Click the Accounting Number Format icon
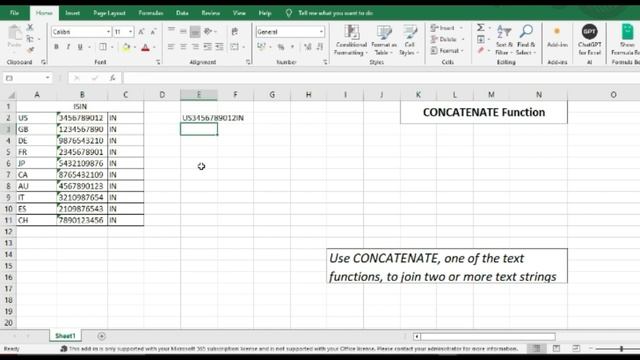Screen dimensions: 640x360 click(x=262, y=47)
